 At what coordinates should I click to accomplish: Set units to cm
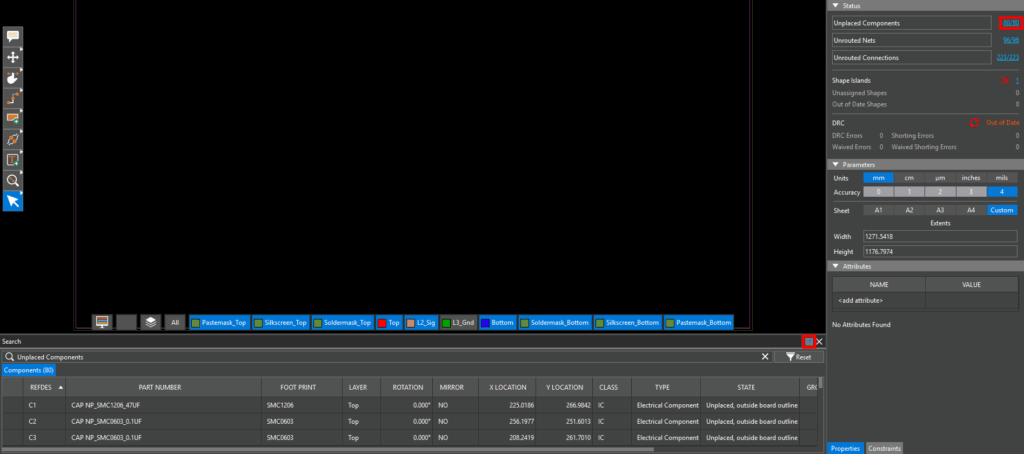[909, 178]
